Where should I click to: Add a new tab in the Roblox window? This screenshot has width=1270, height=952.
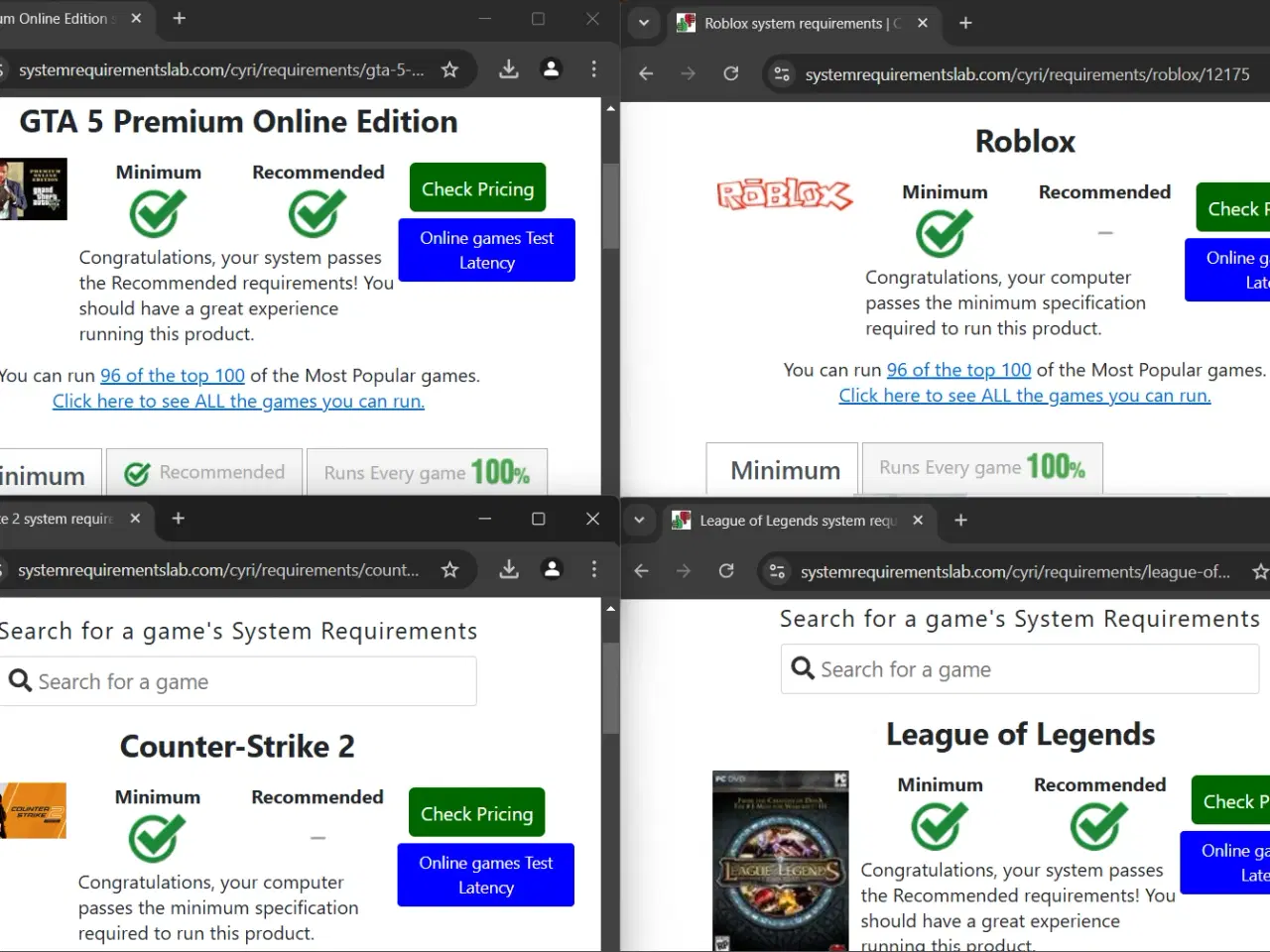coord(965,23)
